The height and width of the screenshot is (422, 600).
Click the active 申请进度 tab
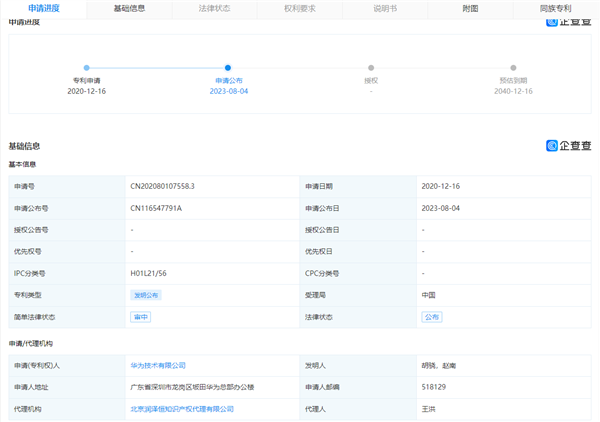tap(43, 8)
